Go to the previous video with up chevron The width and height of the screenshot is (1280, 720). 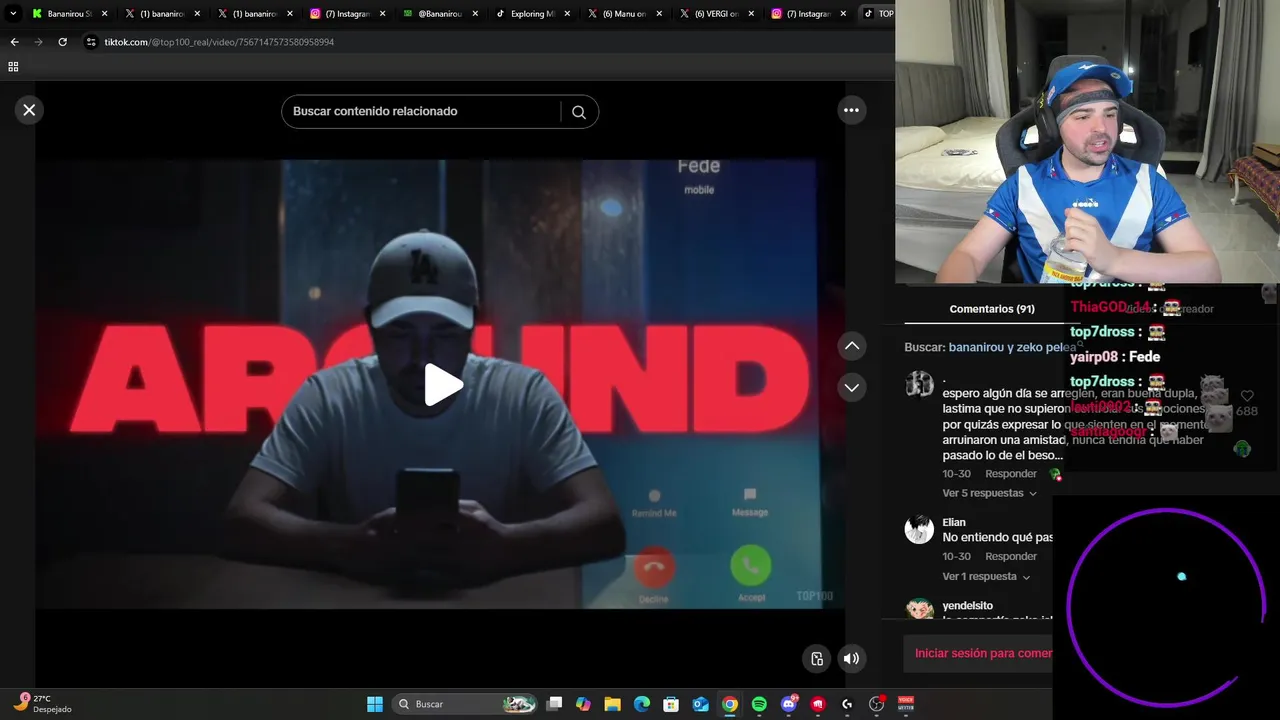851,346
